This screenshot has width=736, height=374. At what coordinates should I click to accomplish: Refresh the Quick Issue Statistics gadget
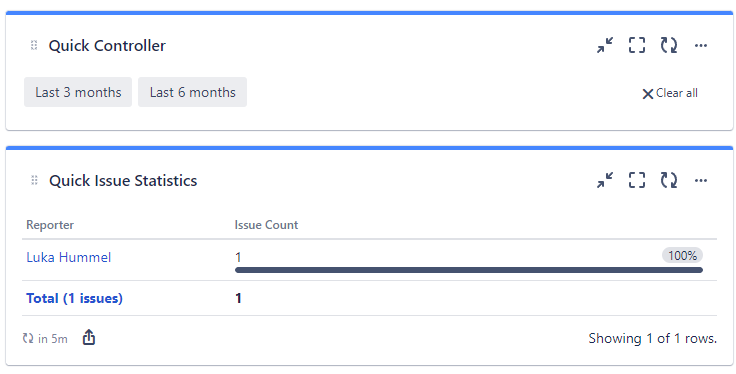669,180
